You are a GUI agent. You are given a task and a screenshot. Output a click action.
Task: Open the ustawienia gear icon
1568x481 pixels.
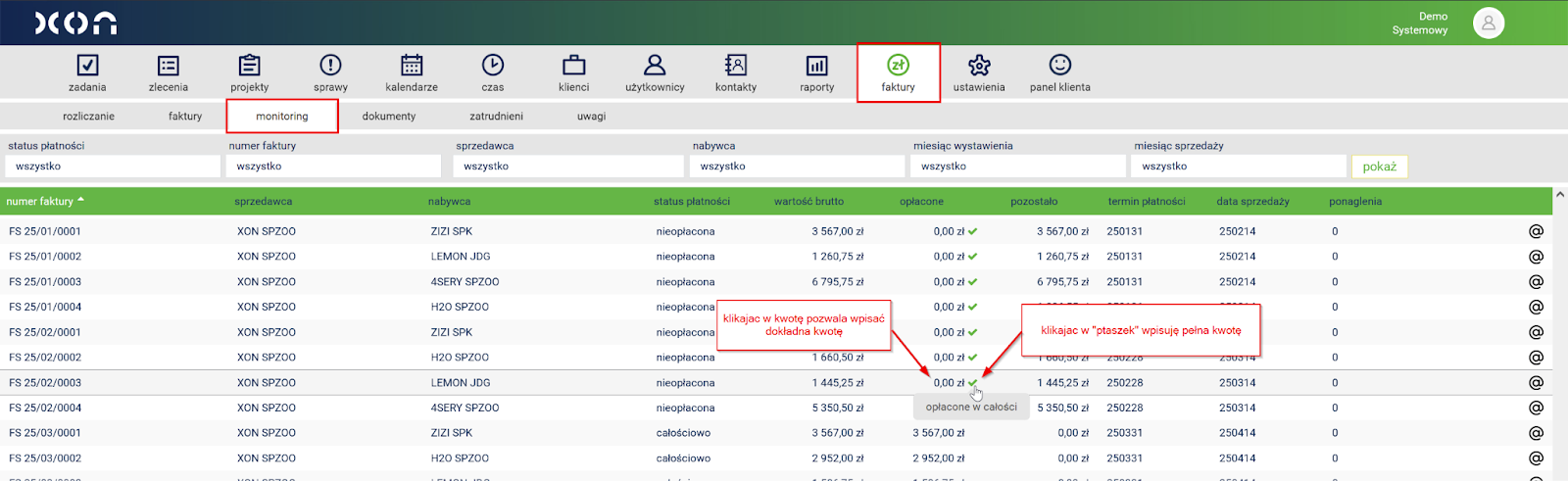tap(979, 66)
